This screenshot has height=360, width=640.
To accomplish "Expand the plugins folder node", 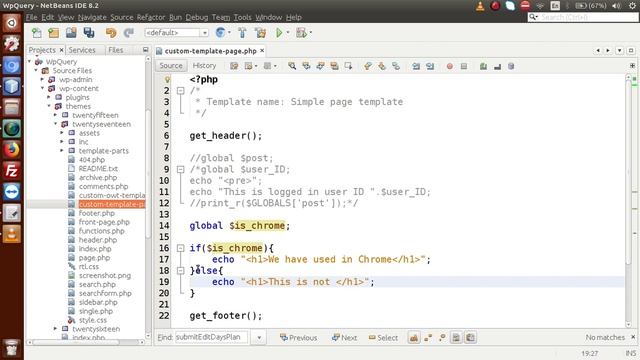I will [x=49, y=97].
